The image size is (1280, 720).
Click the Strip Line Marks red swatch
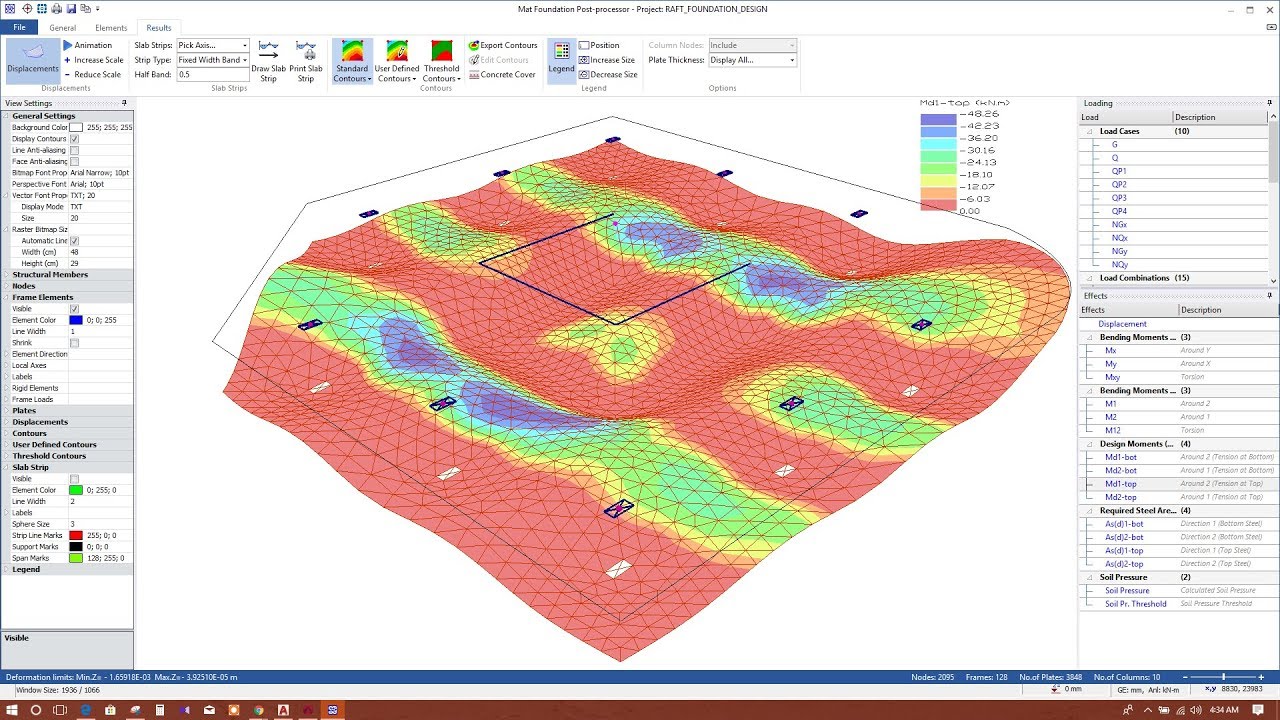point(76,536)
